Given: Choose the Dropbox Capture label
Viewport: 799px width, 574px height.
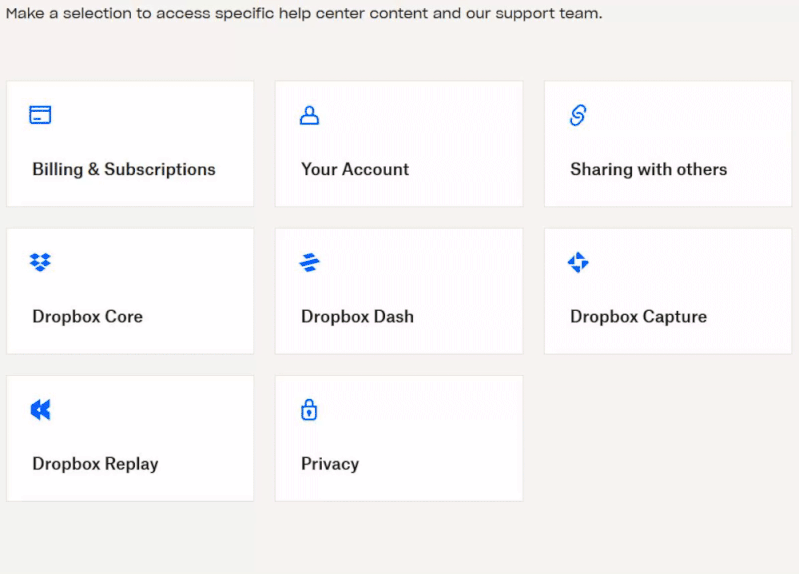Looking at the screenshot, I should tap(638, 317).
